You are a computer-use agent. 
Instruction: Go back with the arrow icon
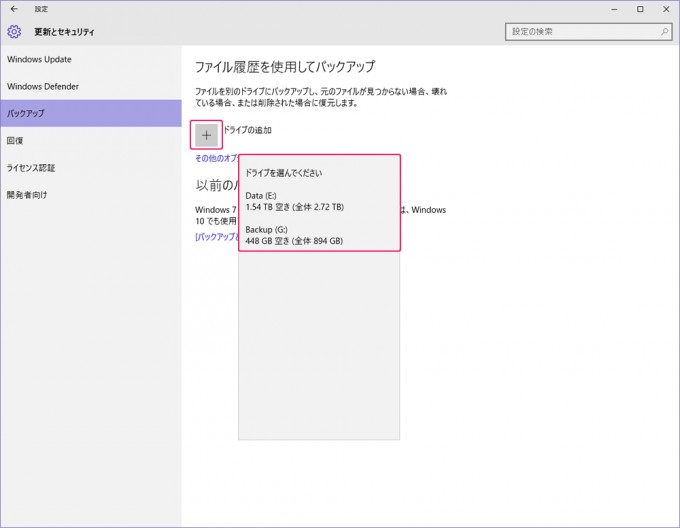point(14,9)
